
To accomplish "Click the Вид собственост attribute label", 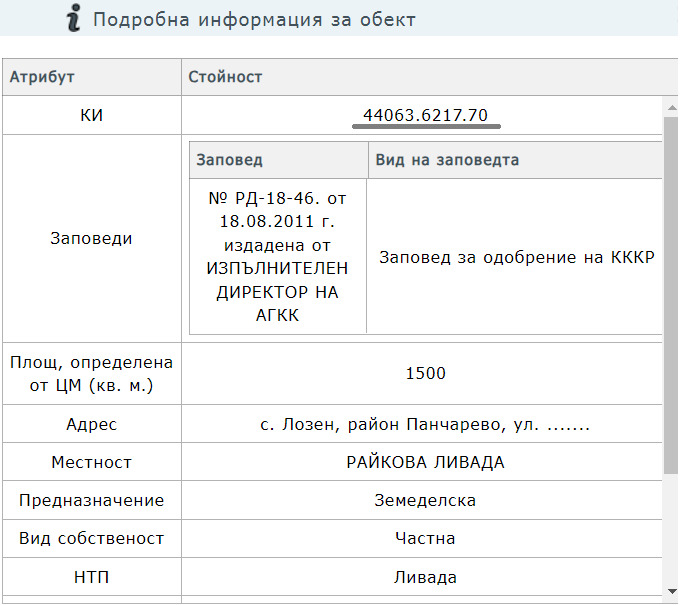I will pyautogui.click(x=92, y=538).
